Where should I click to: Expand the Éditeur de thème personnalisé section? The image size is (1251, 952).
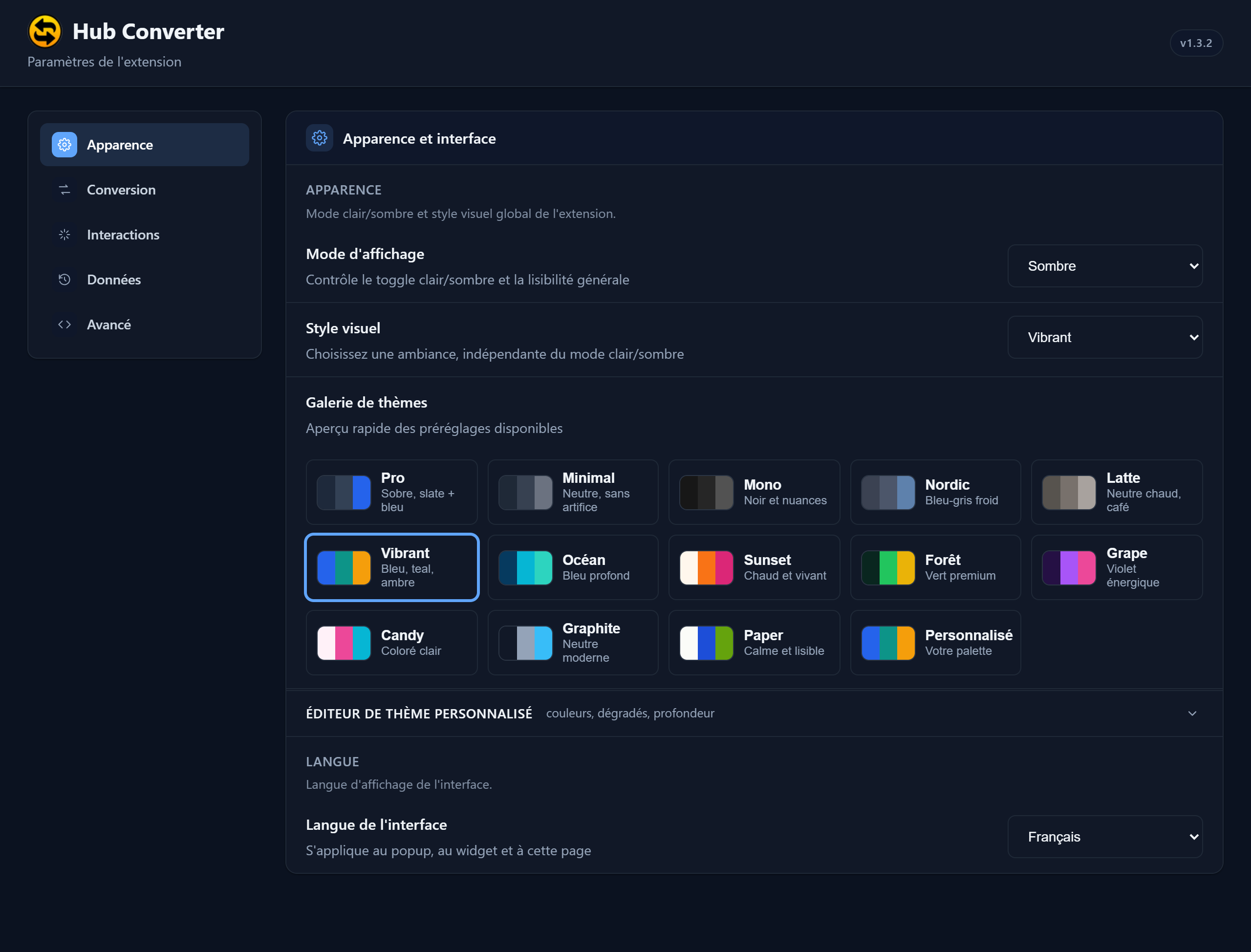click(x=754, y=714)
